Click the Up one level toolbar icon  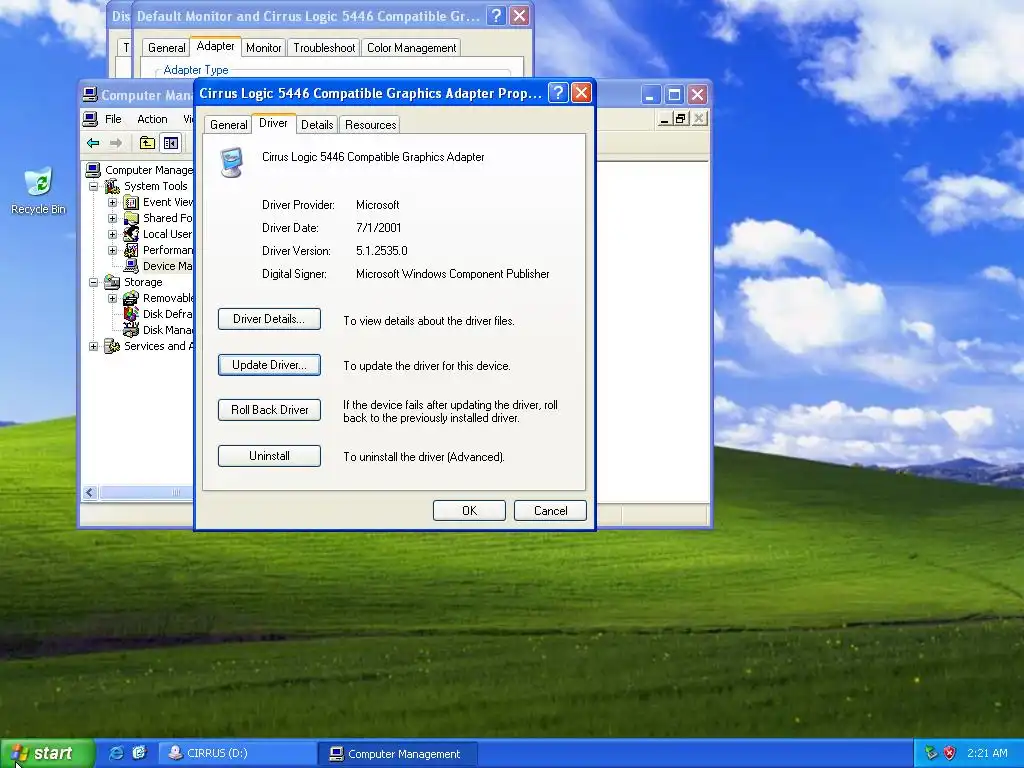[x=148, y=143]
